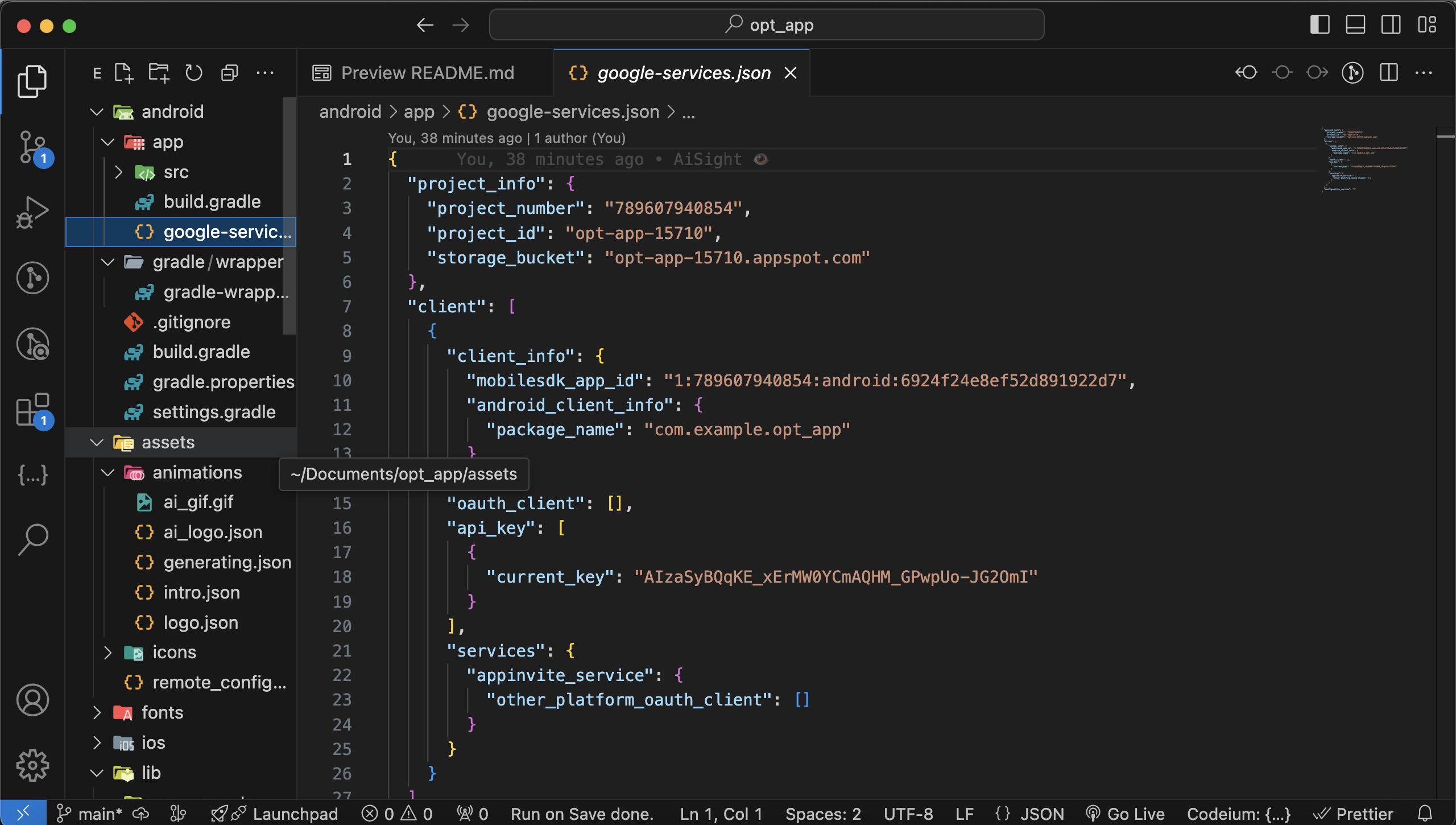Open the Source Control view
The width and height of the screenshot is (1456, 825).
[x=32, y=148]
